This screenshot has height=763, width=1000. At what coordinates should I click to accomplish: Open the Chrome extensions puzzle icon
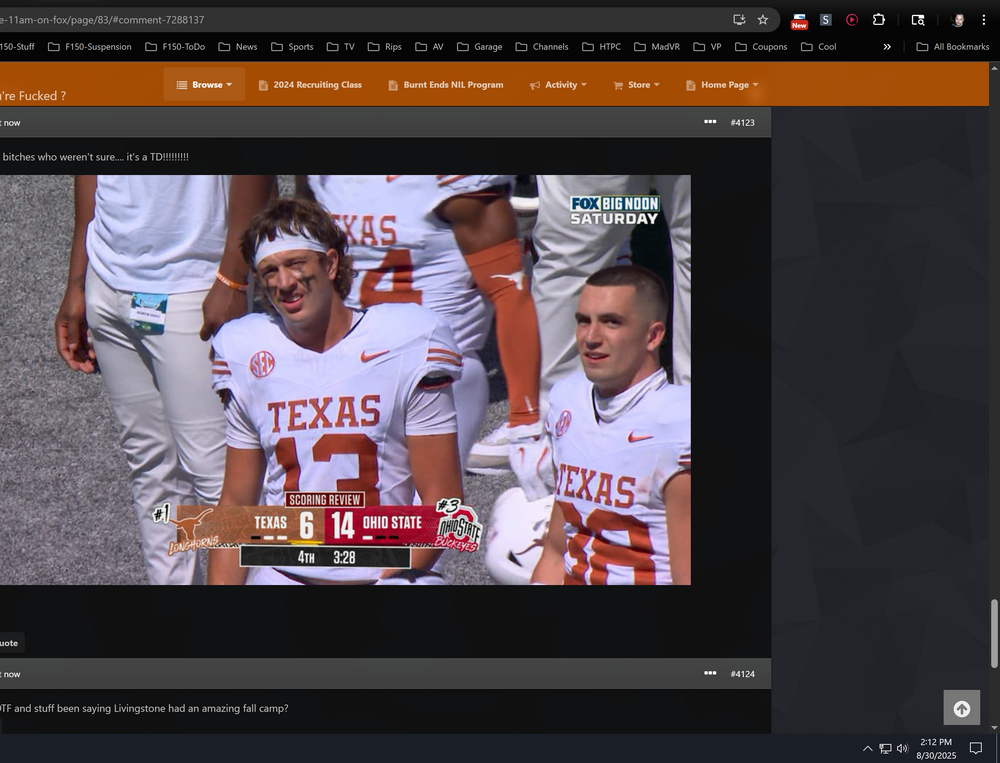coord(879,19)
